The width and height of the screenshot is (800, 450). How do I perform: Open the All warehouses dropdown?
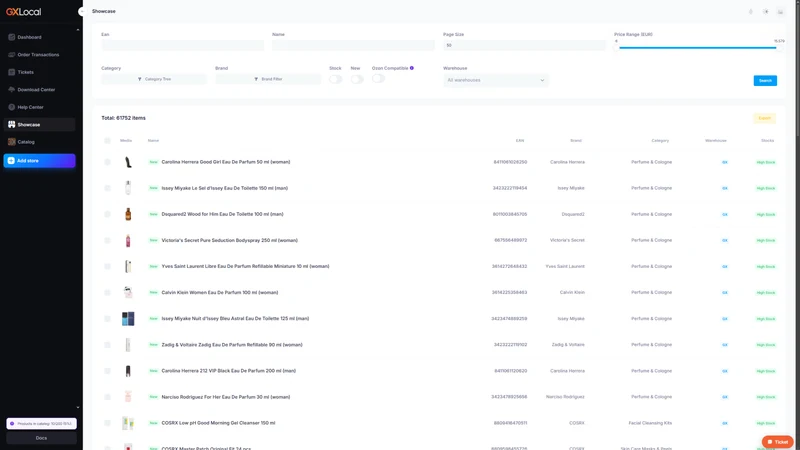point(495,80)
